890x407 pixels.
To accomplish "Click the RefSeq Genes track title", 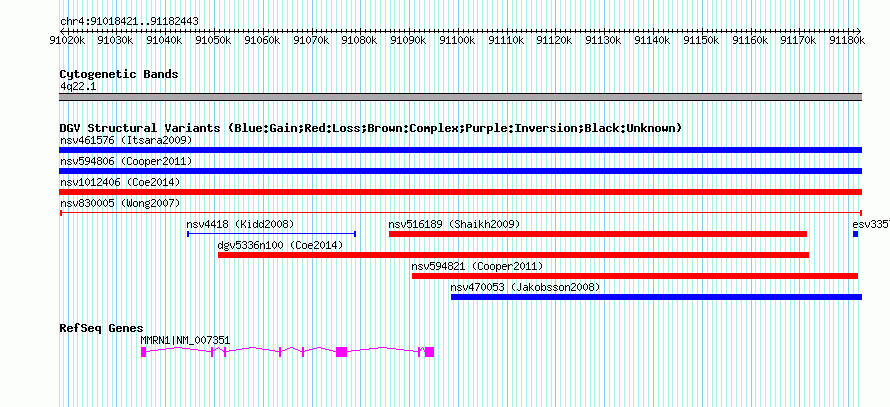I will 102,328.
